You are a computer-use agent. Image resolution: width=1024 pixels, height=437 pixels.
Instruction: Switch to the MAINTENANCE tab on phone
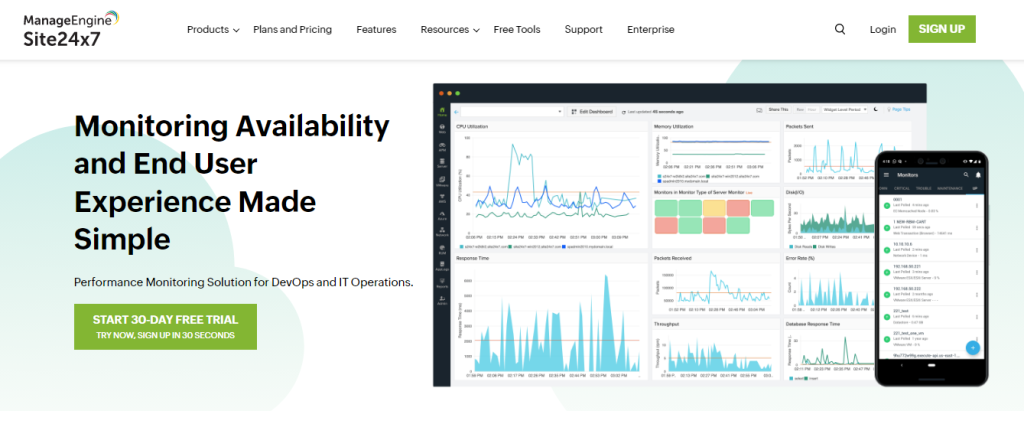tap(950, 188)
